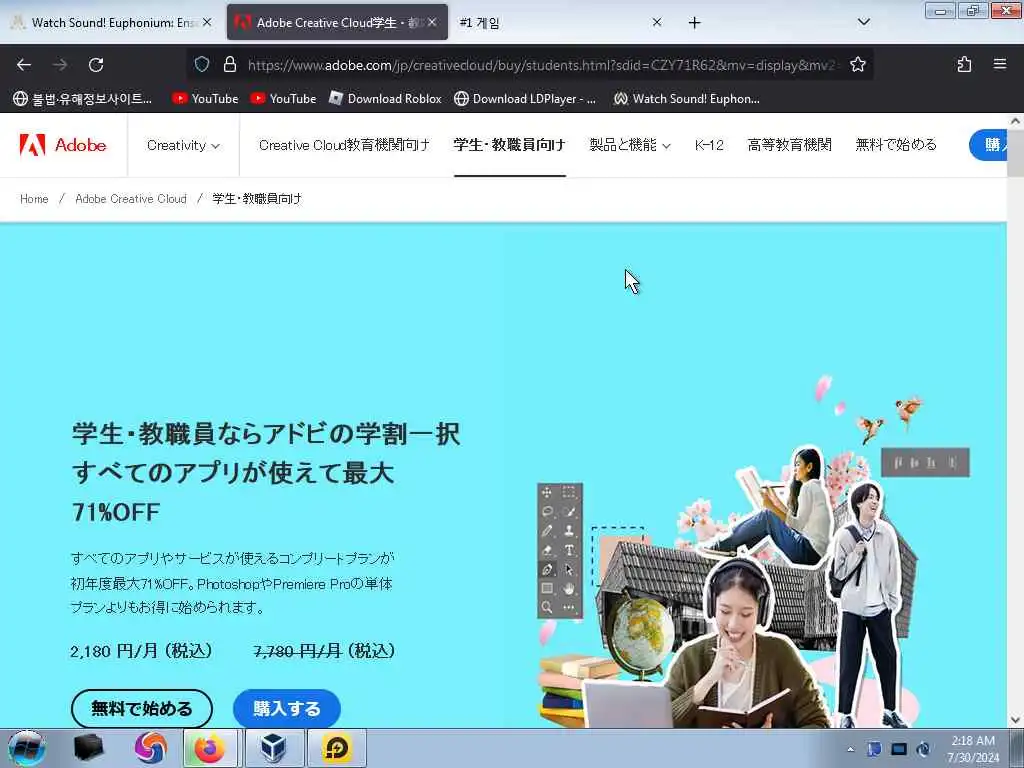The image size is (1024, 768).
Task: Open the black box taskbar icon
Action: (x=88, y=748)
